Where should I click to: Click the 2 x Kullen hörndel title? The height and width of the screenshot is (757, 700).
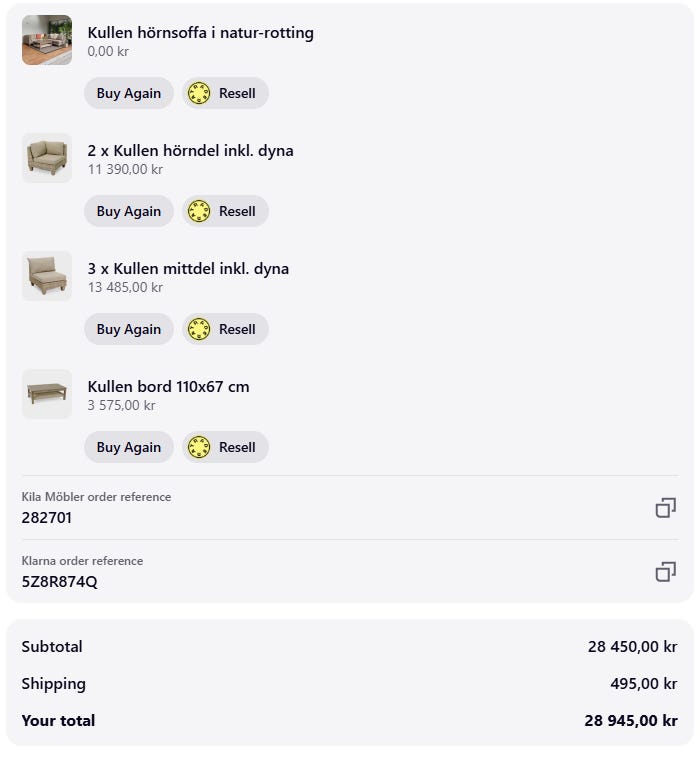click(x=190, y=151)
